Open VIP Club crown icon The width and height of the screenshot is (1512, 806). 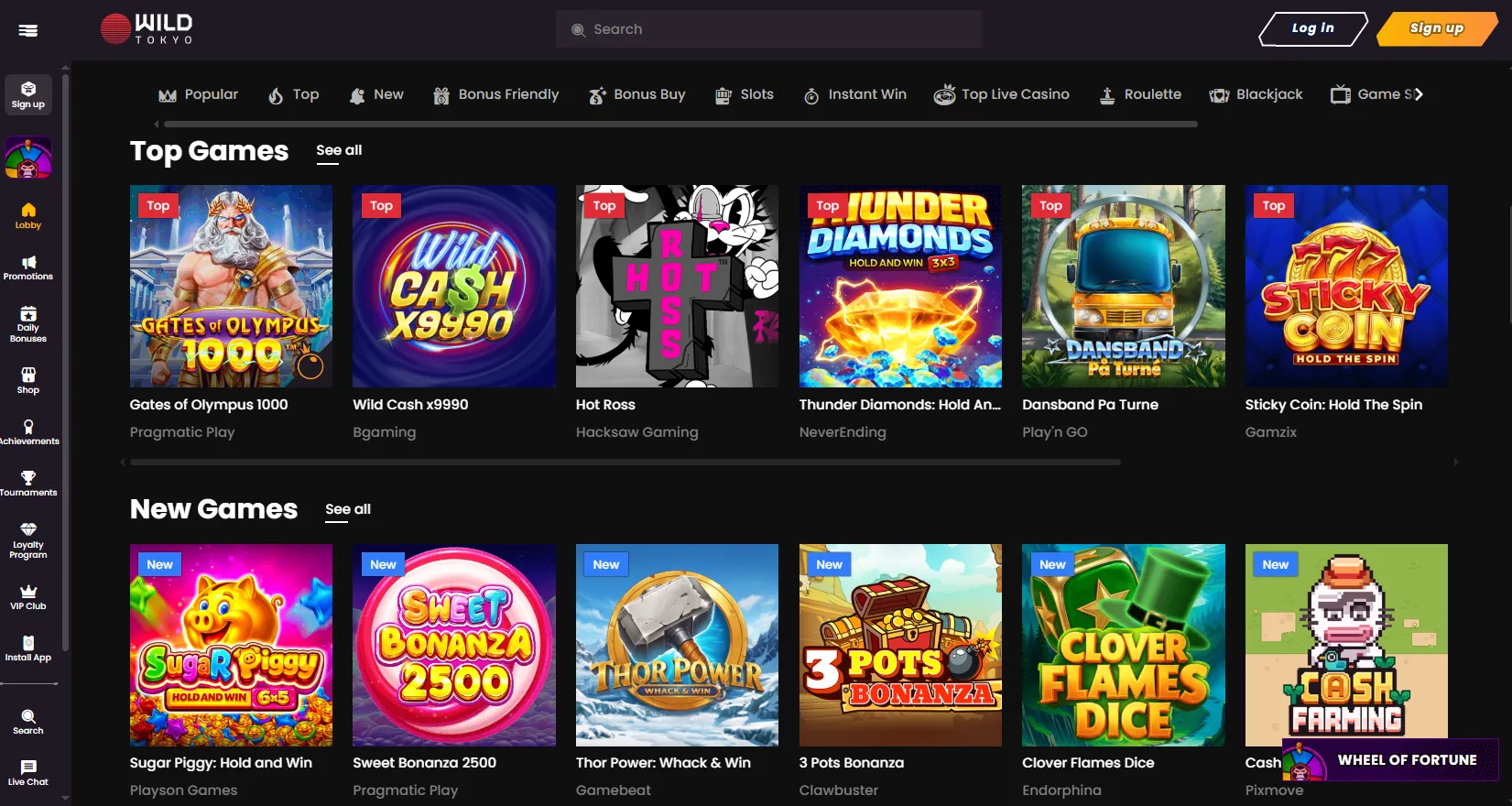[28, 597]
